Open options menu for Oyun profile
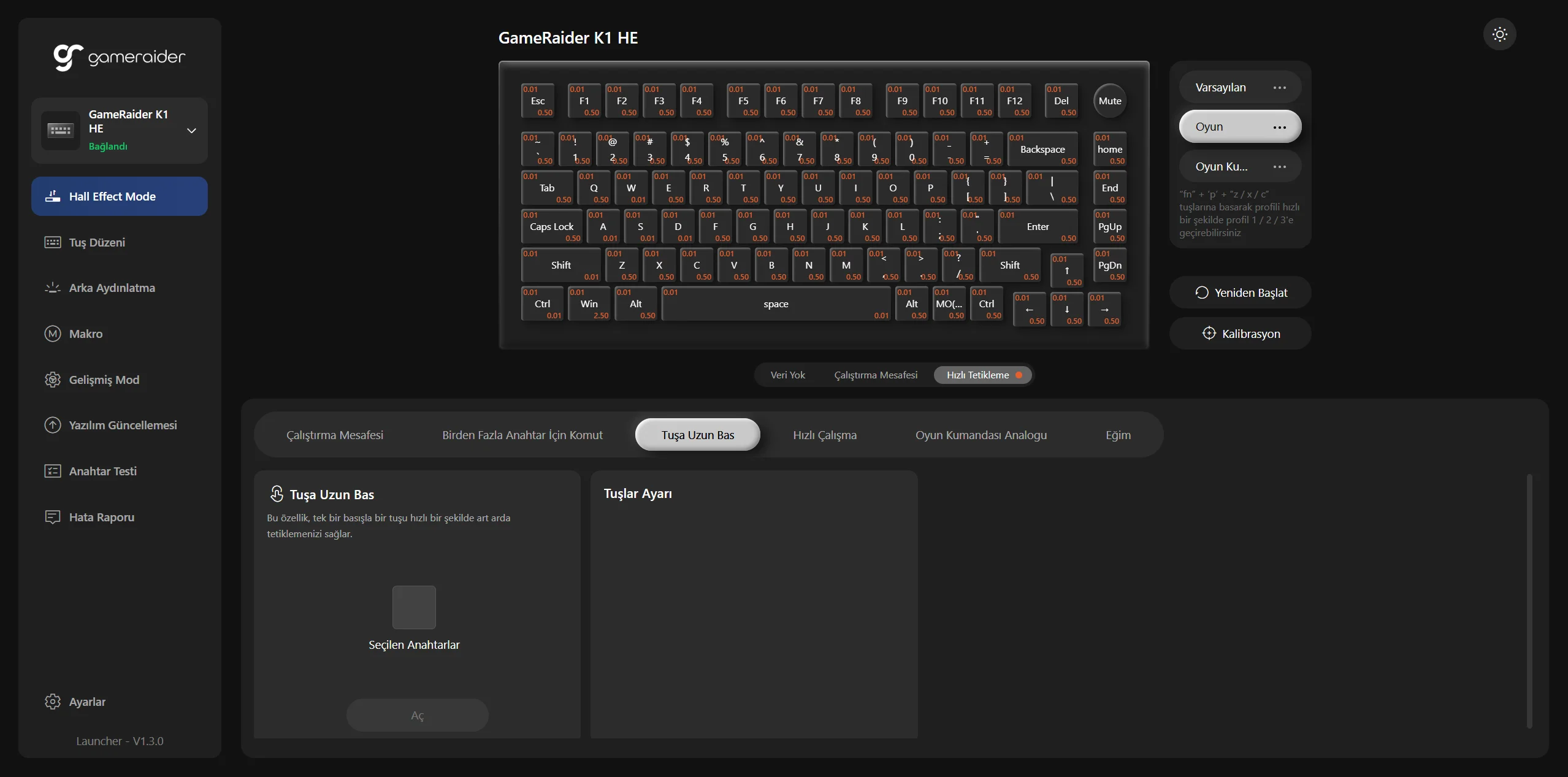1568x777 pixels. point(1279,127)
